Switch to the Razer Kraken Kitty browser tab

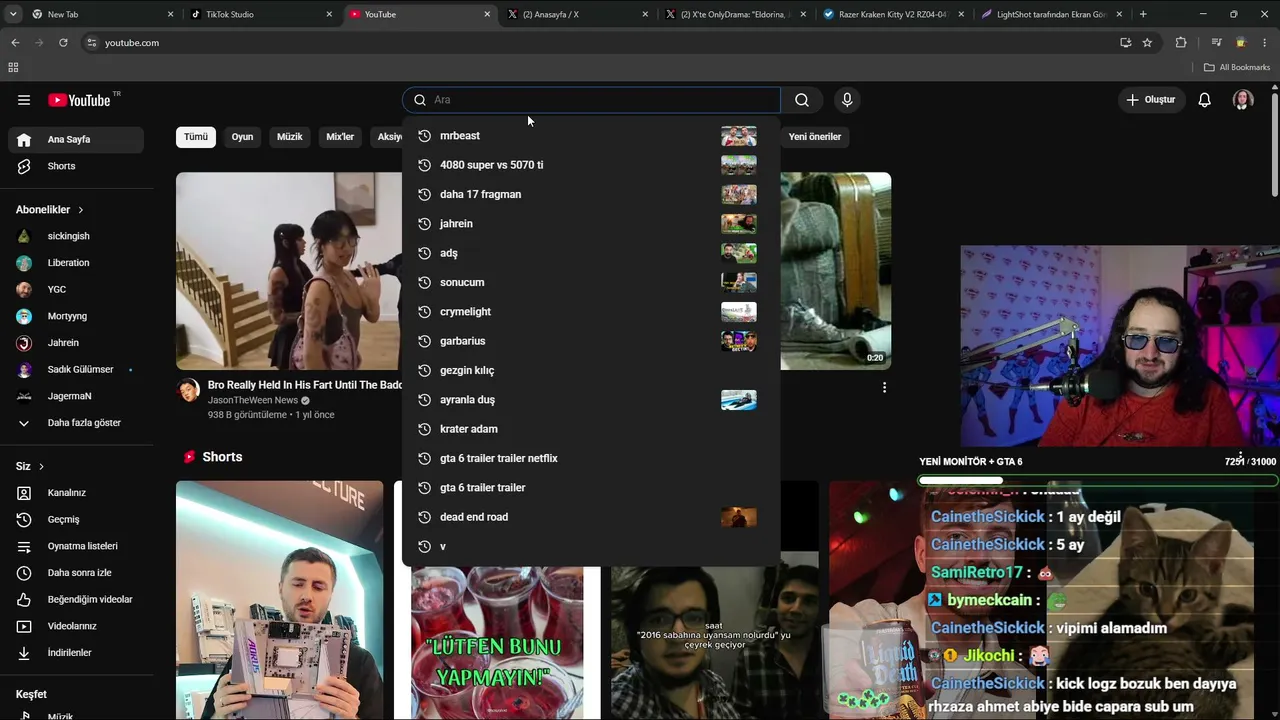(893, 14)
